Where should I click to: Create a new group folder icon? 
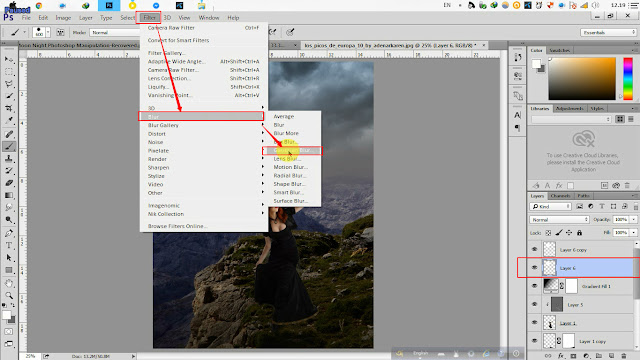599,356
